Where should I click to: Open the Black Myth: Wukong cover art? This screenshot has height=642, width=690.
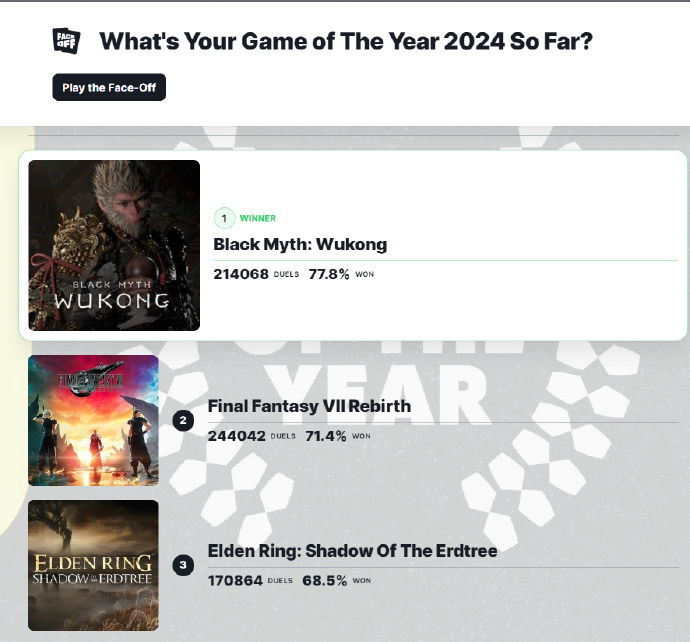click(x=114, y=245)
